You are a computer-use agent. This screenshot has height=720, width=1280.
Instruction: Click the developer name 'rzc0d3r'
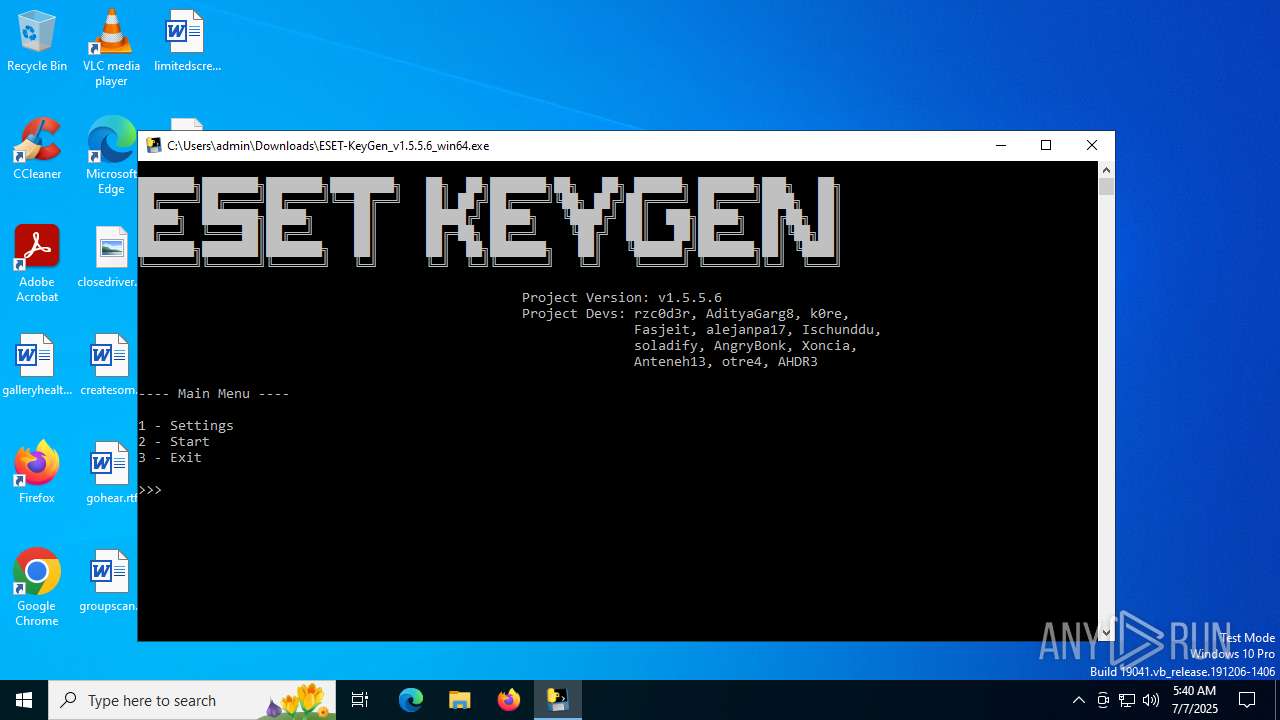tap(662, 313)
